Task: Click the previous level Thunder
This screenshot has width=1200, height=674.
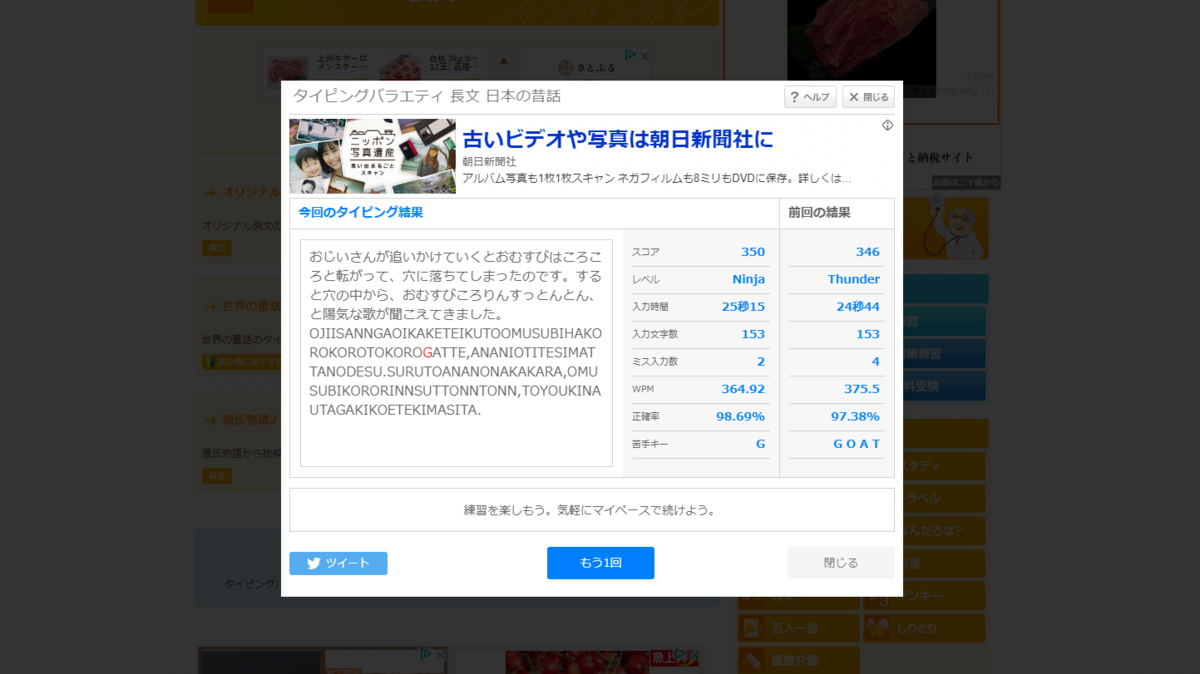Action: [854, 279]
